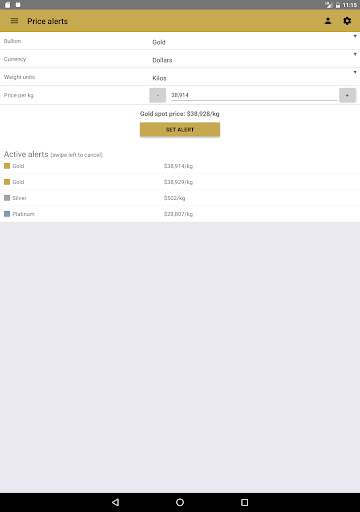This screenshot has width=360, height=512.
Task: Tap the Android home circle button
Action: 180,502
